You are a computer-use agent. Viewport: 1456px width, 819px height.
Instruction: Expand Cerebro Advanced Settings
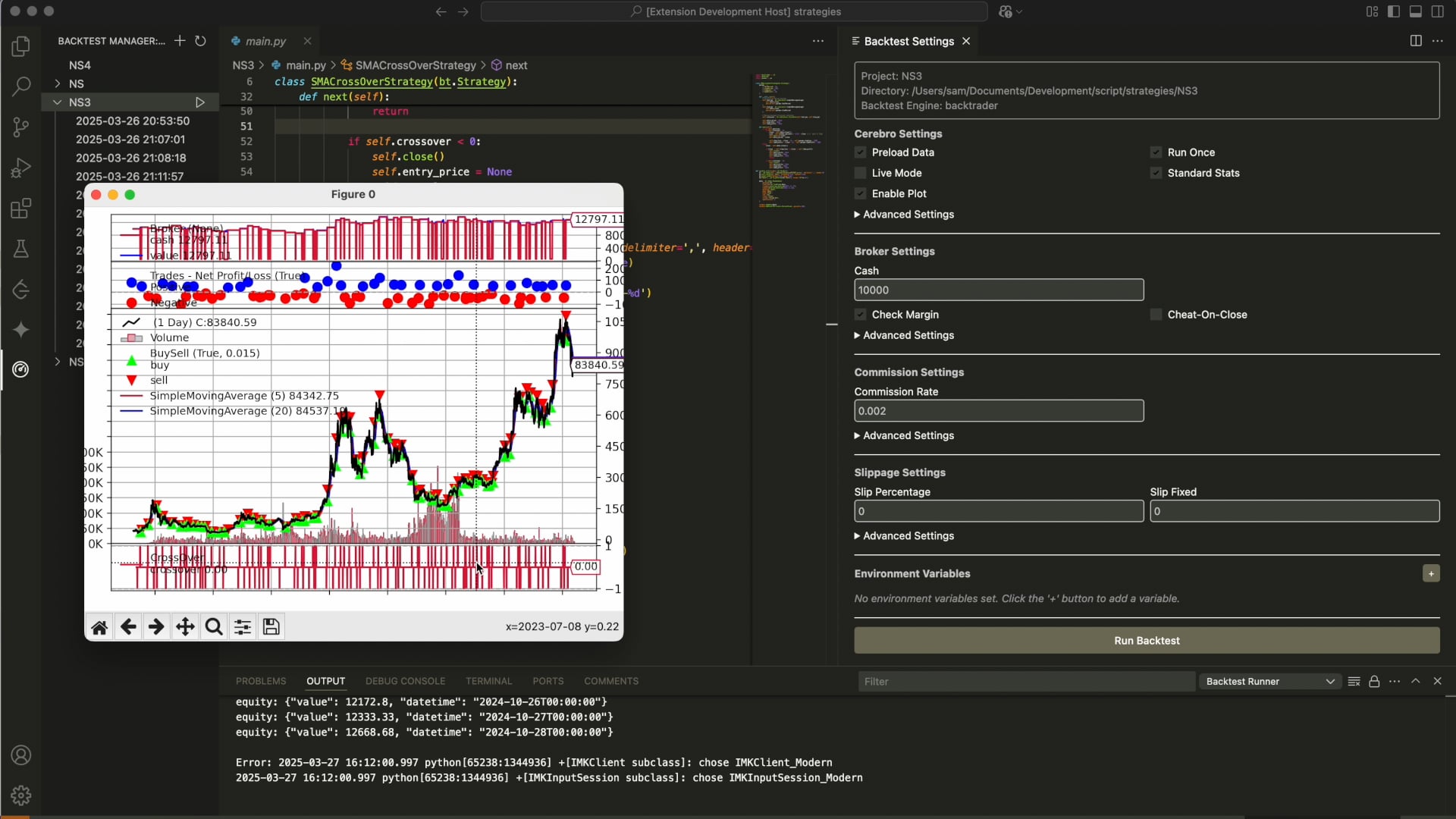[x=904, y=215]
